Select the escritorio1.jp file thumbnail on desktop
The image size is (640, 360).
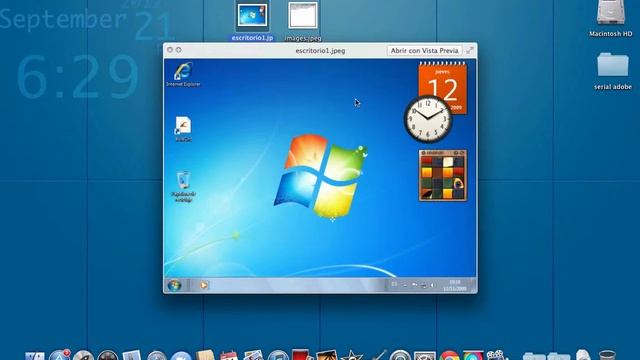[252, 16]
